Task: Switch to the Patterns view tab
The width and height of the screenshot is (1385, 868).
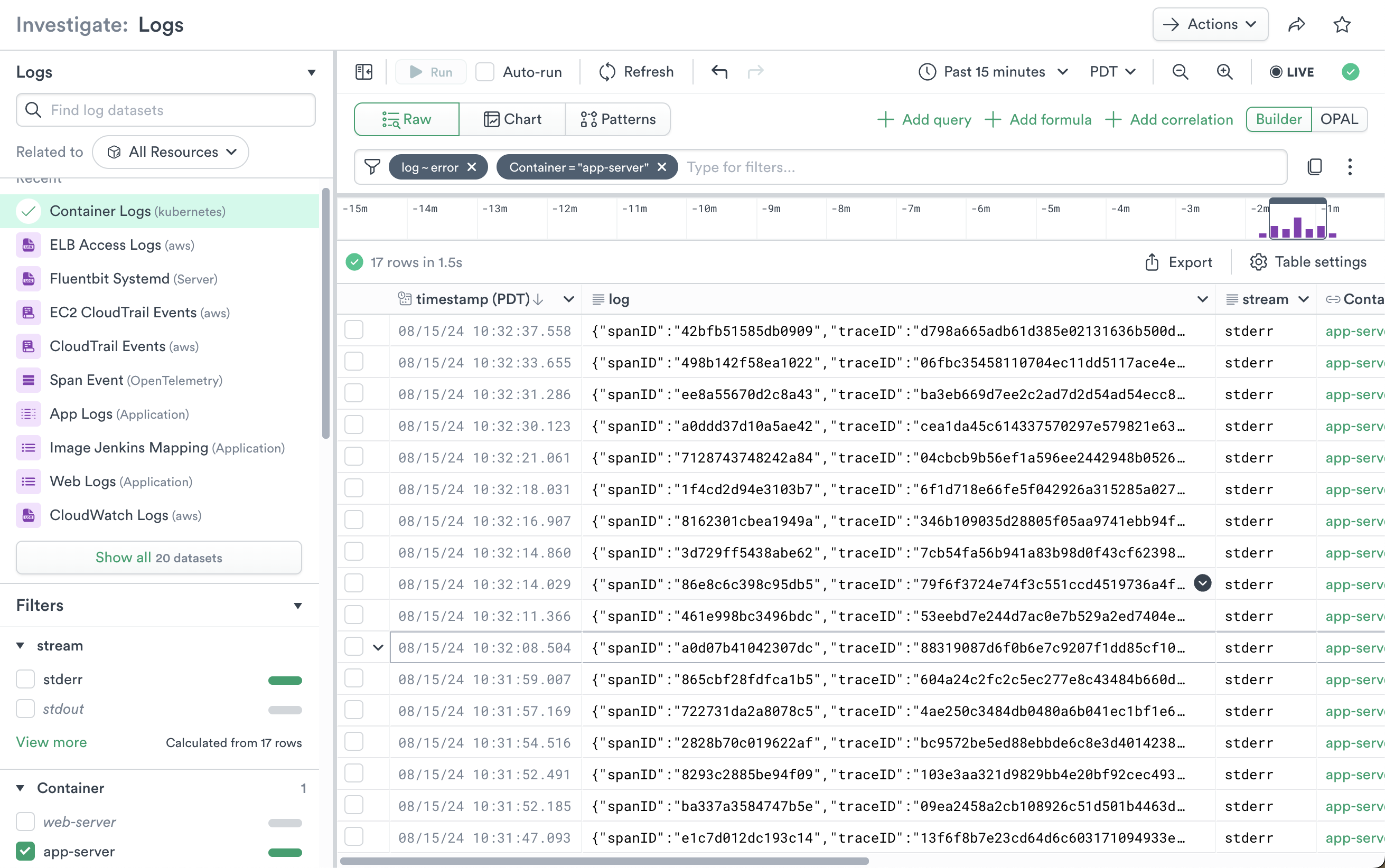Action: (618, 119)
